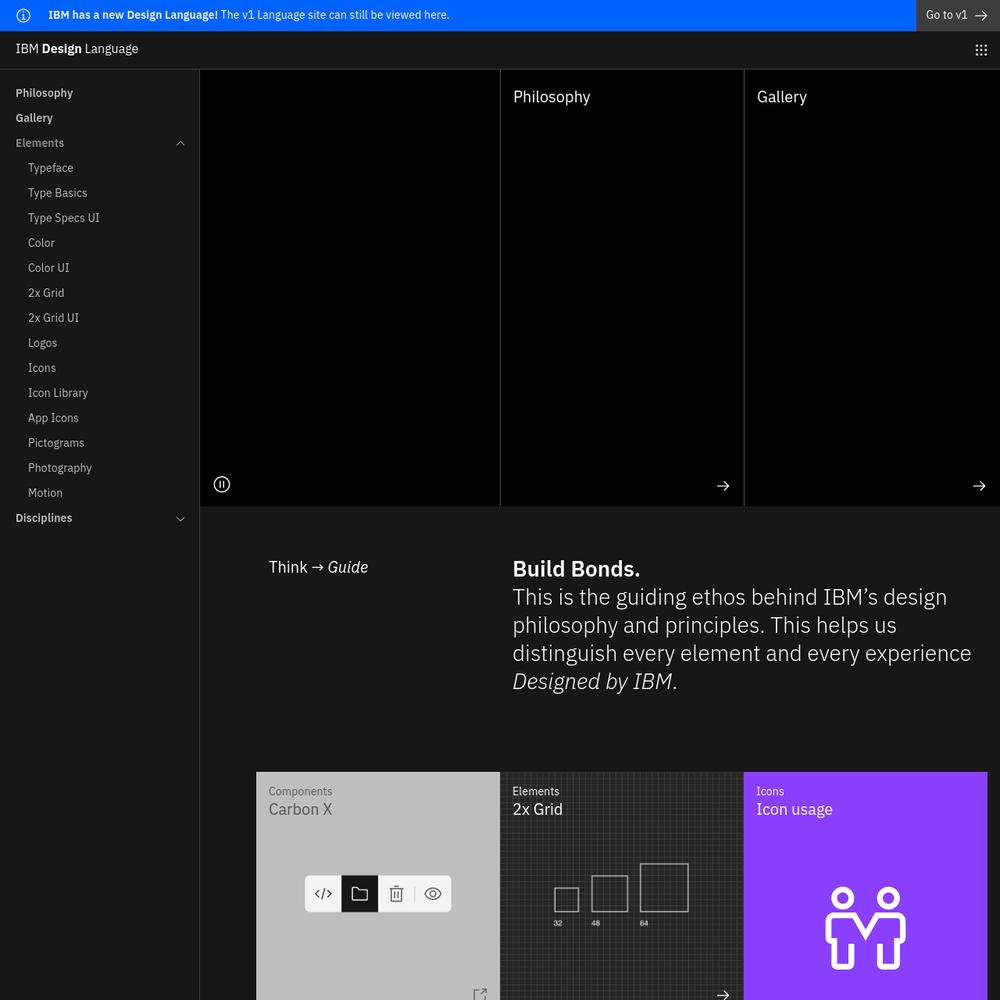Click the info icon in the blue banner
The image size is (1000, 1000).
click(x=23, y=15)
